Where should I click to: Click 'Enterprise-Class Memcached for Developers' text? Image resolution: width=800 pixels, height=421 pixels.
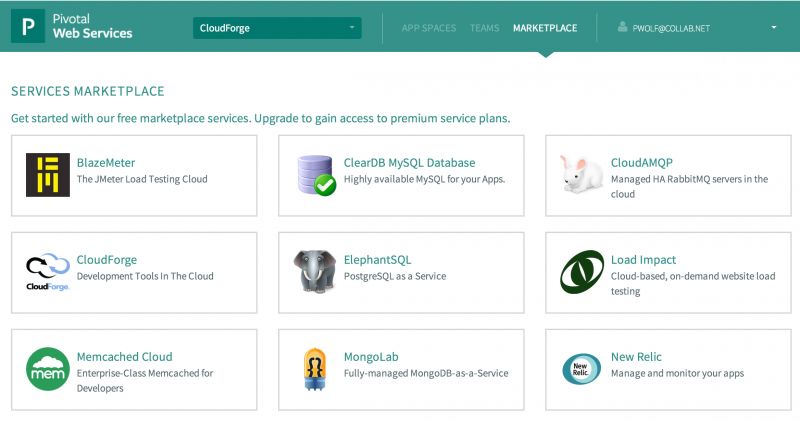click(145, 380)
